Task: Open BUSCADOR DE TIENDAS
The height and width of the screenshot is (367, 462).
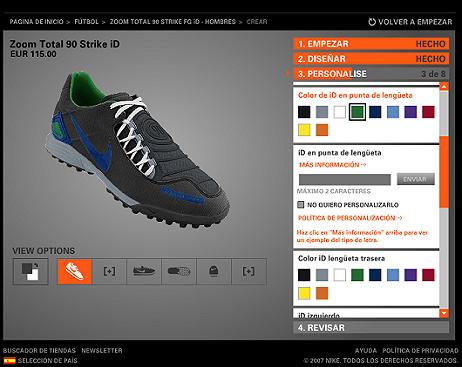Action: pyautogui.click(x=39, y=351)
